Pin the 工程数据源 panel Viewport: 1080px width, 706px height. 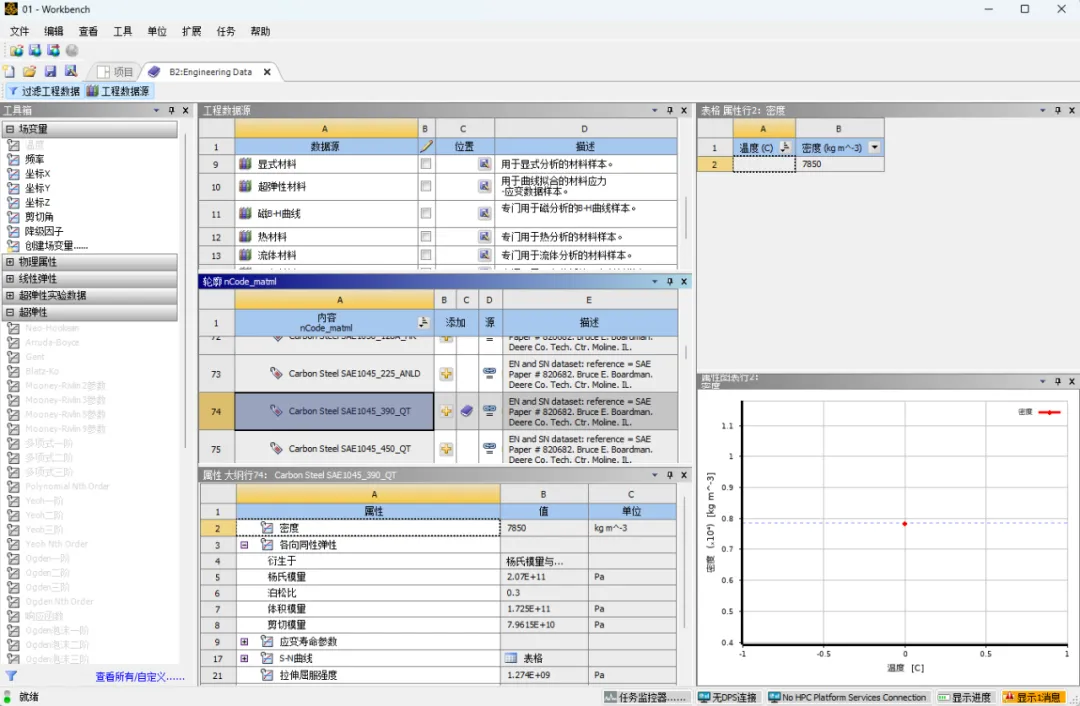[669, 110]
